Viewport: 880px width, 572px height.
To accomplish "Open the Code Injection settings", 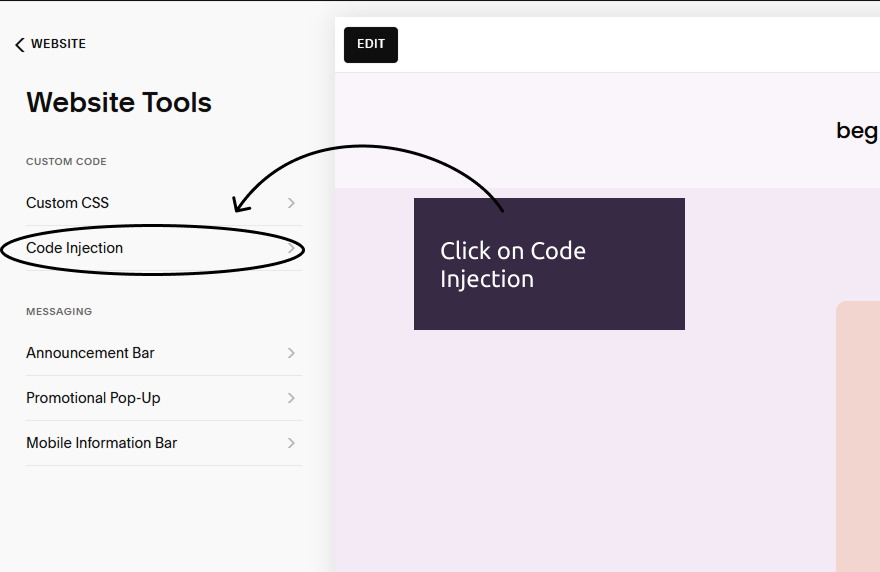I will click(x=164, y=248).
